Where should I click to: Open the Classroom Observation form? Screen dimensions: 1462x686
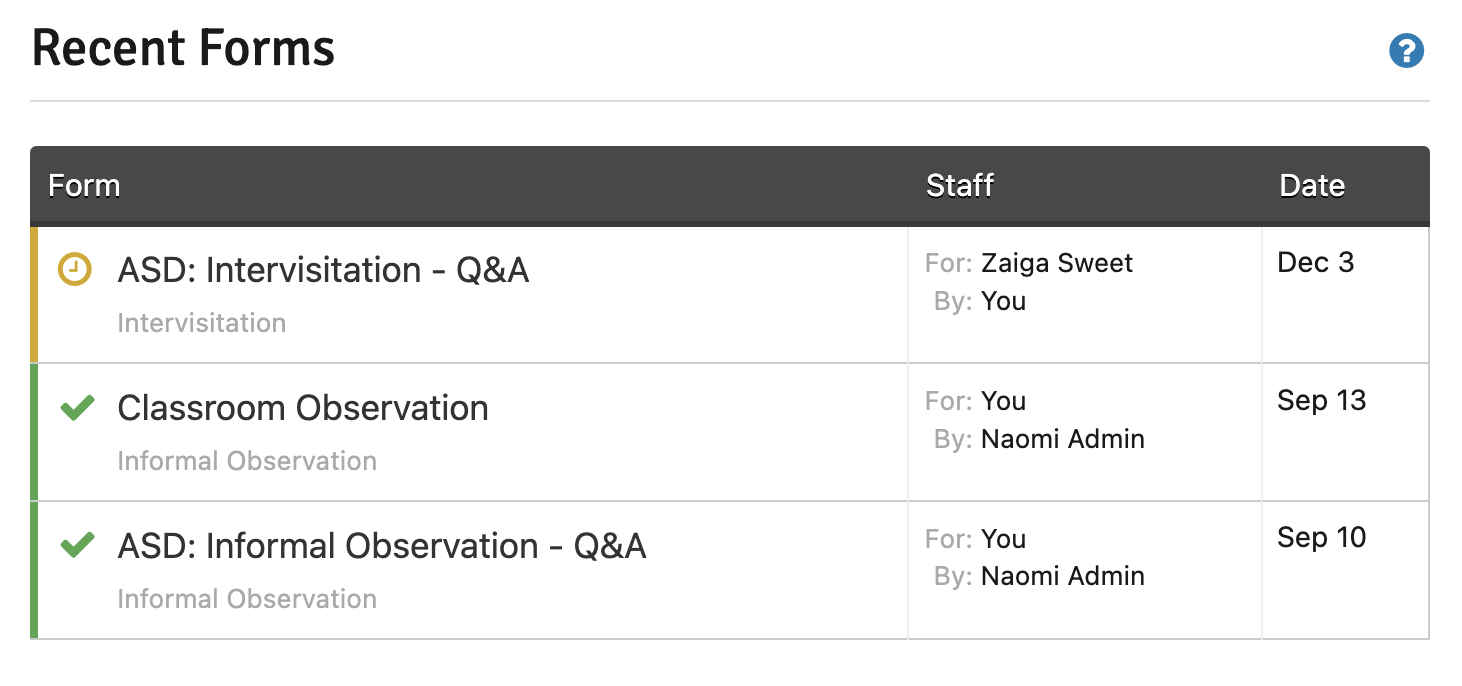pos(303,408)
